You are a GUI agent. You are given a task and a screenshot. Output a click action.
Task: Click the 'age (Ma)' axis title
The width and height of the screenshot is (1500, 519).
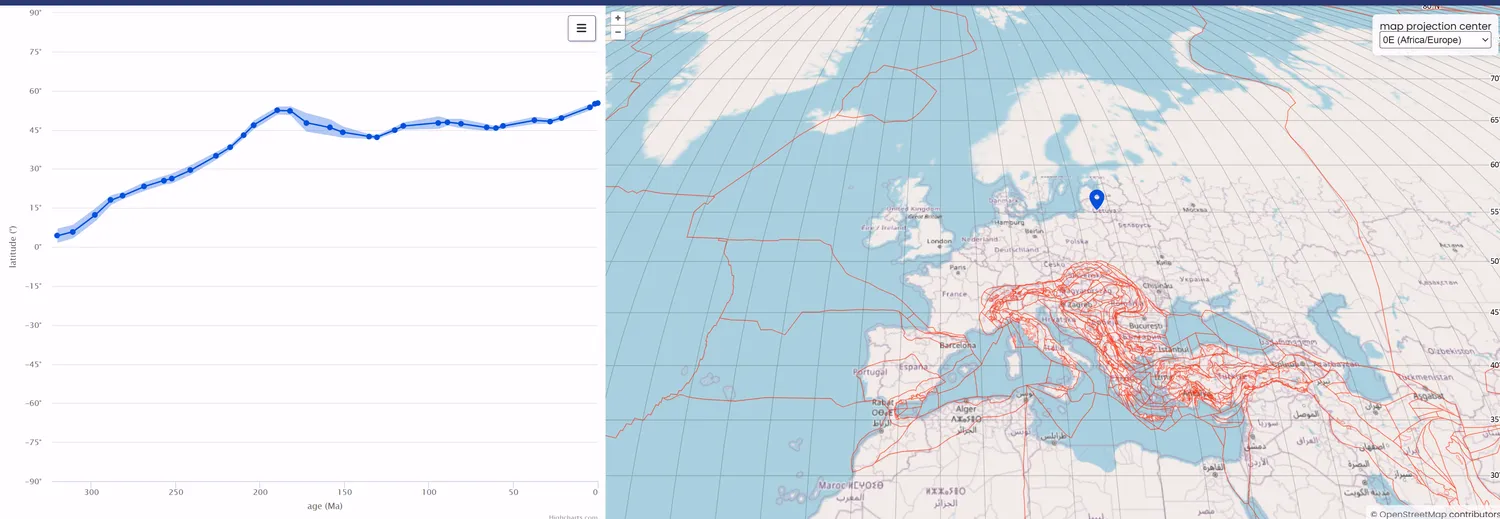click(x=325, y=506)
